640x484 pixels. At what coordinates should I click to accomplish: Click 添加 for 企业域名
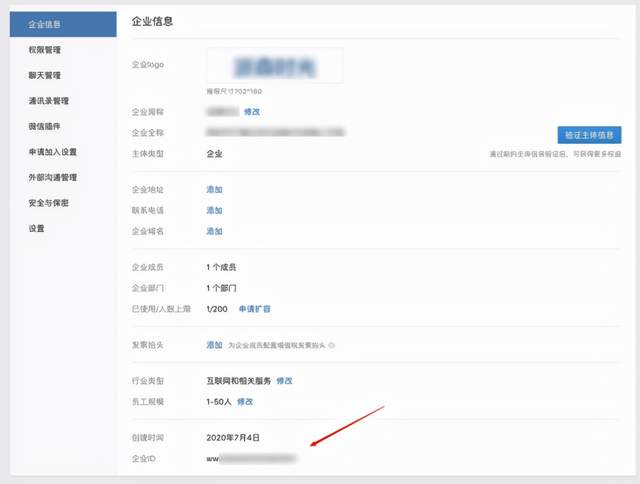click(214, 231)
